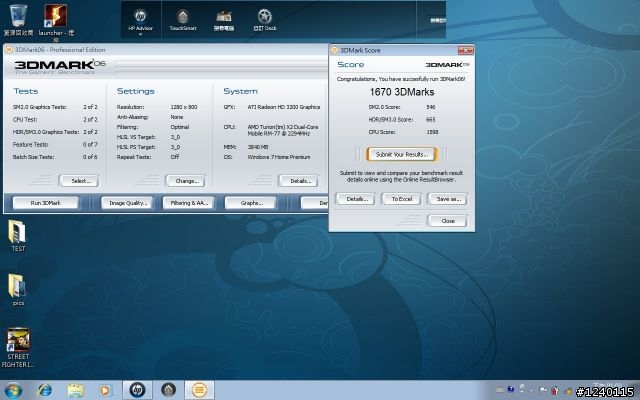This screenshot has width=640, height=400.
Task: Click the red tray icon beside the flag
Action: [x=554, y=391]
